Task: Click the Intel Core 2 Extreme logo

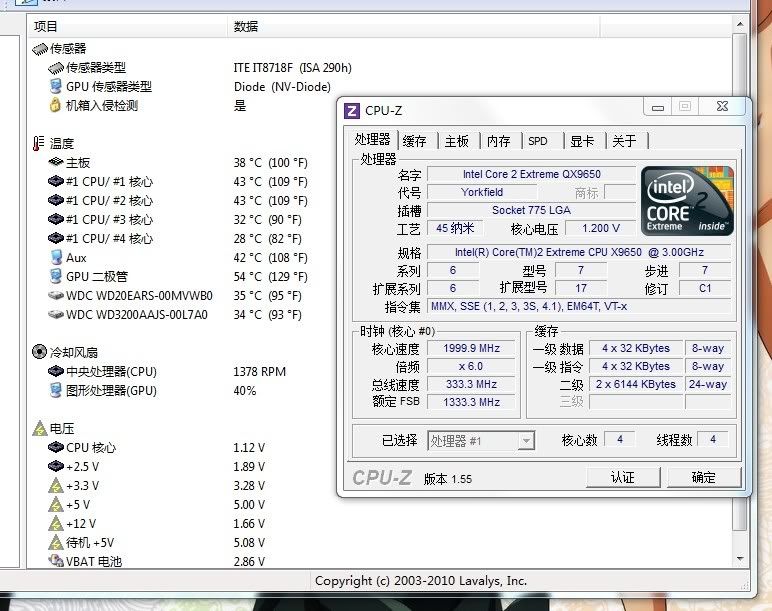Action: coord(687,200)
